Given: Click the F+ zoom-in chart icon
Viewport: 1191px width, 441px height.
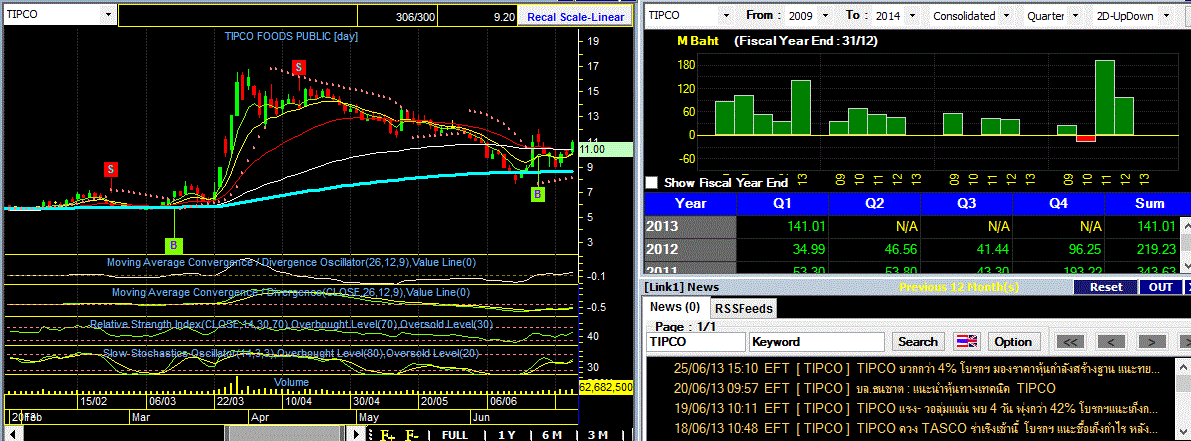Looking at the screenshot, I should point(387,435).
